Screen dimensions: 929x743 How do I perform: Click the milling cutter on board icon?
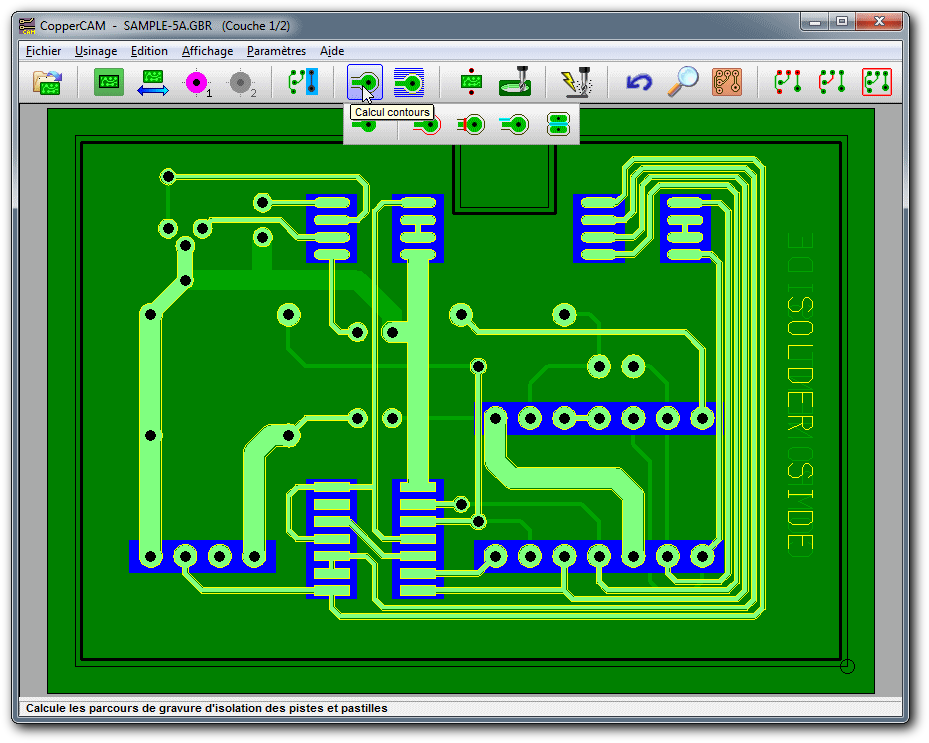click(x=515, y=81)
